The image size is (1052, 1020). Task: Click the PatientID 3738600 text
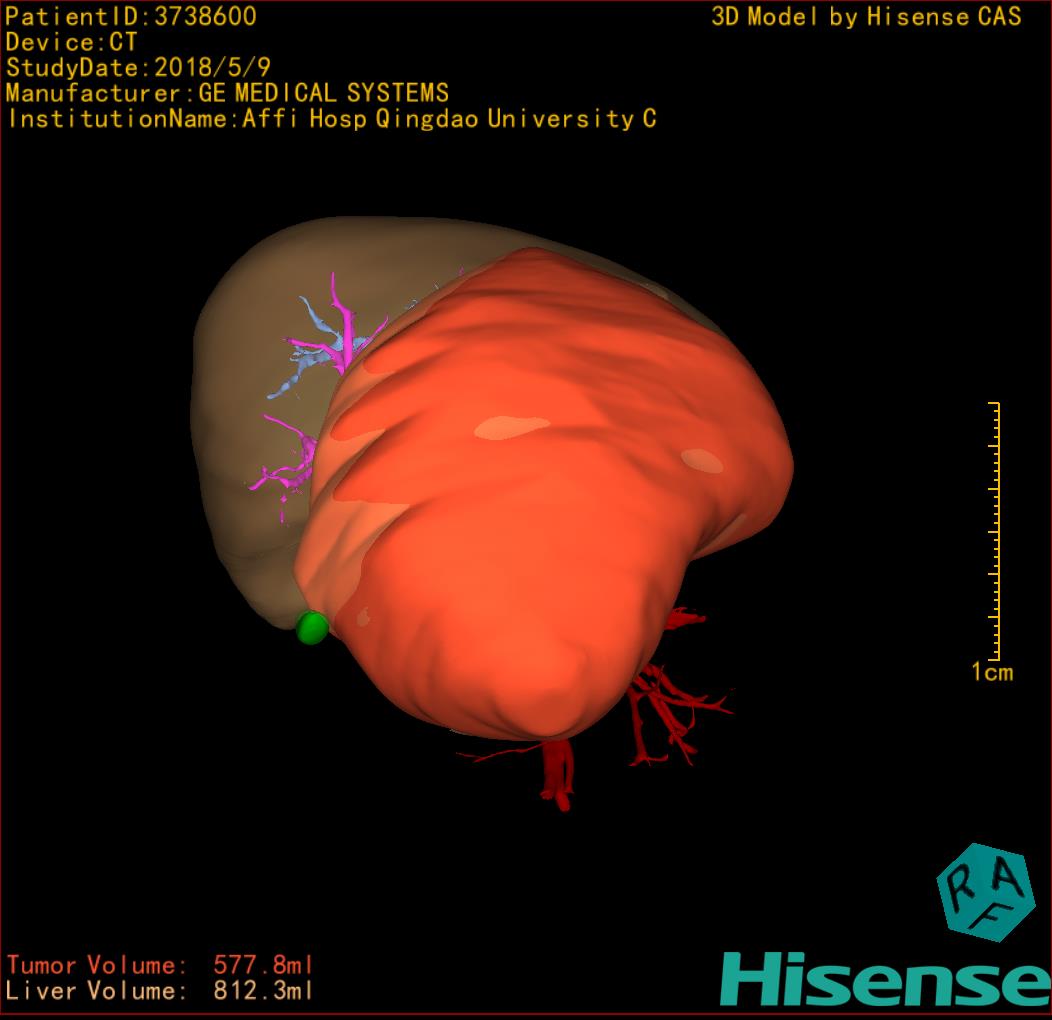131,16
